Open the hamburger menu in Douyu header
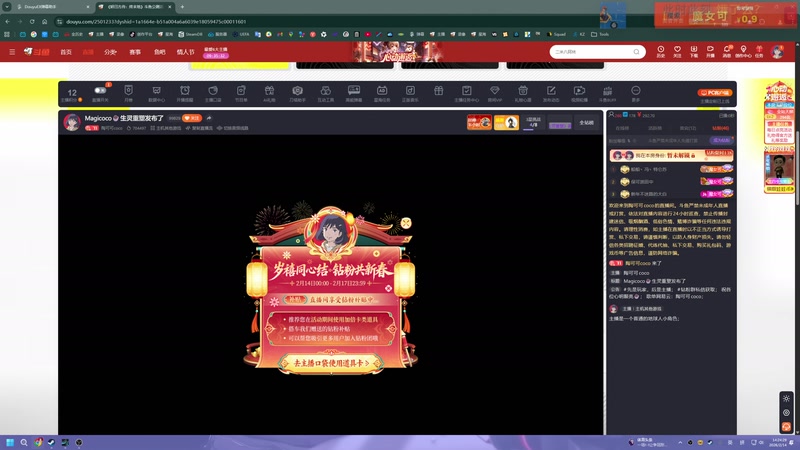Image resolution: width=800 pixels, height=450 pixels. (x=12, y=52)
